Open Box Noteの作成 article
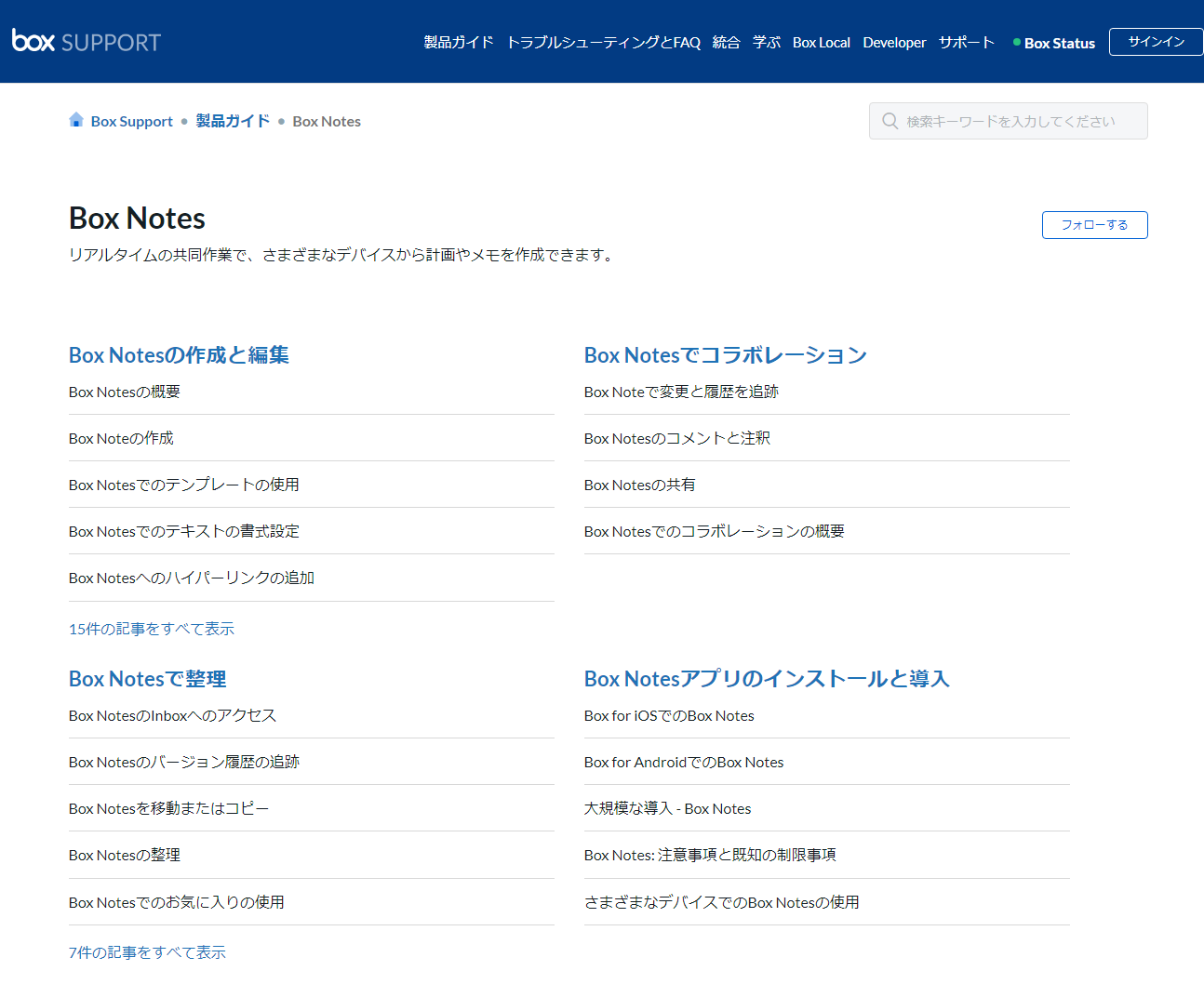This screenshot has width=1204, height=984. pyautogui.click(x=121, y=438)
